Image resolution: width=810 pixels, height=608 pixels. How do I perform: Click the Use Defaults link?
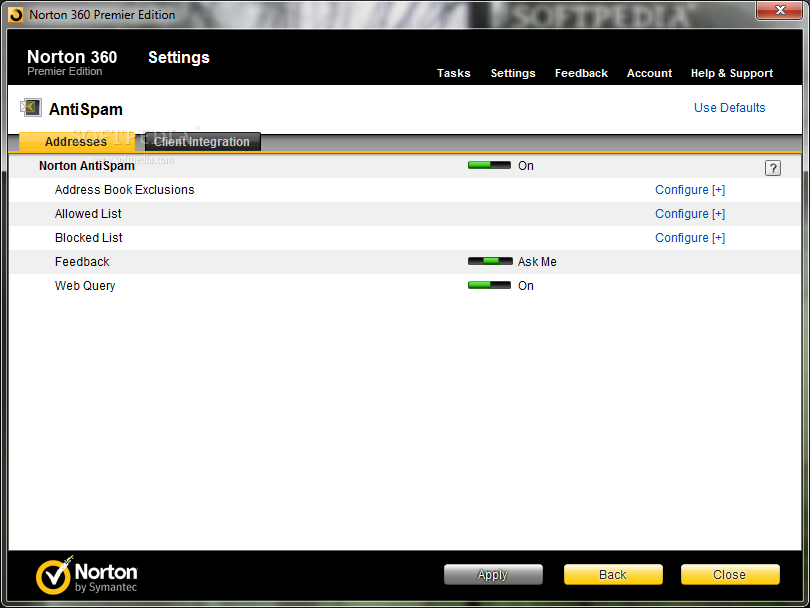point(729,107)
